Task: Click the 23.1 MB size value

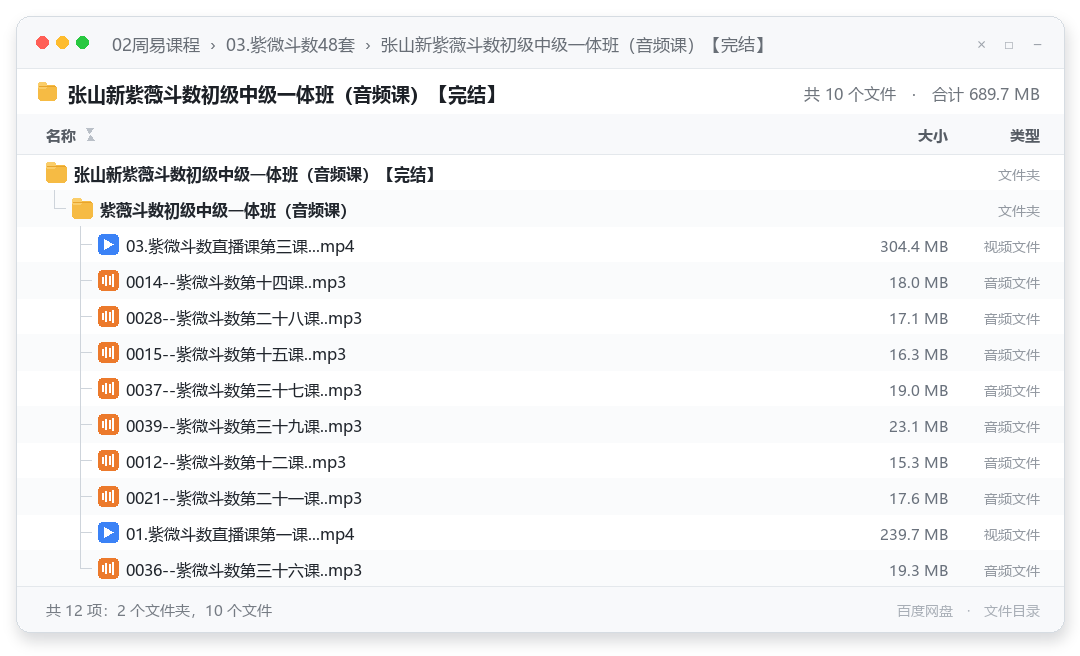Action: [918, 427]
